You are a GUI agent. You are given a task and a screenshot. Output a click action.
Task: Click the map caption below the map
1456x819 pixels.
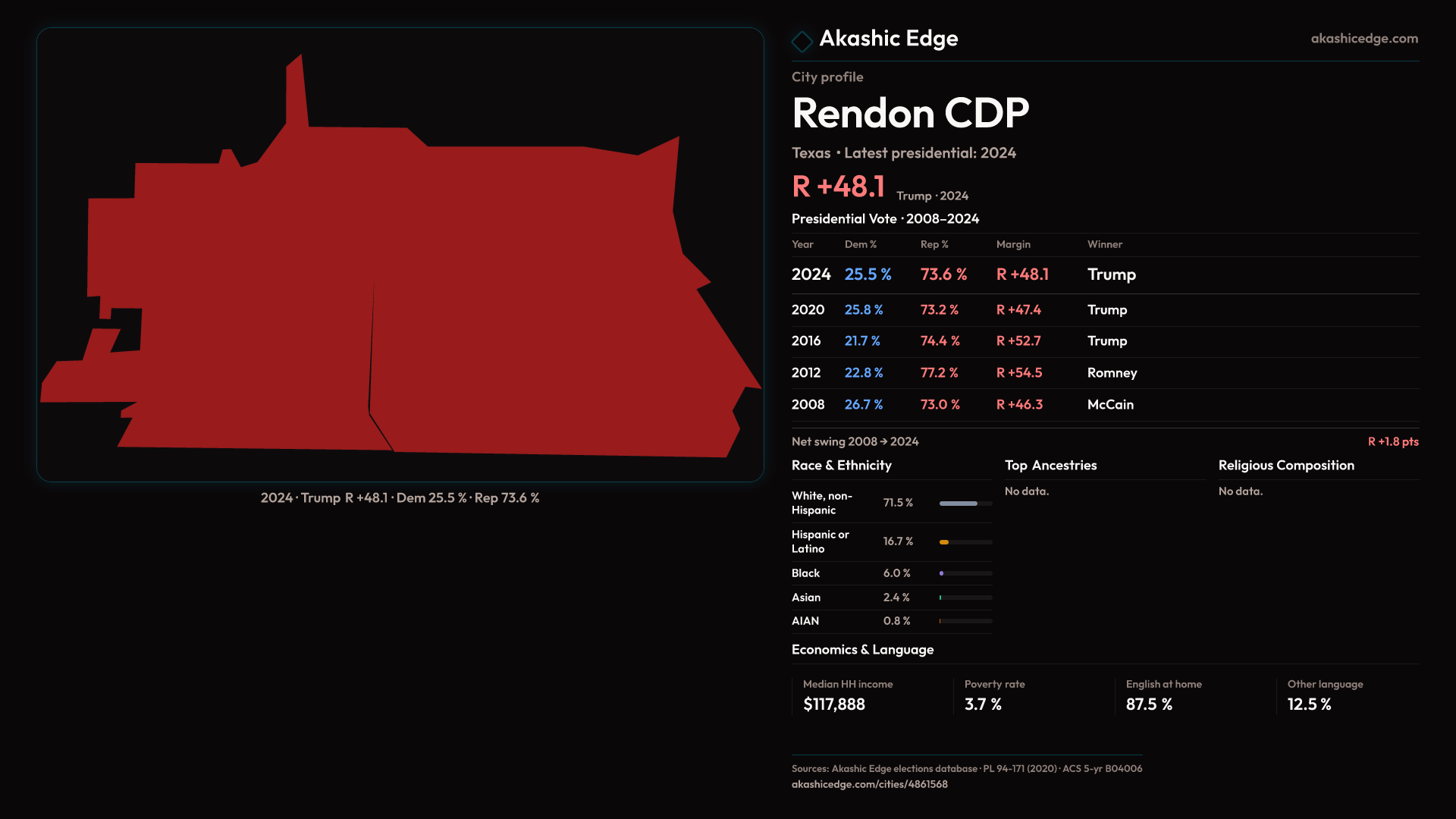coord(400,498)
